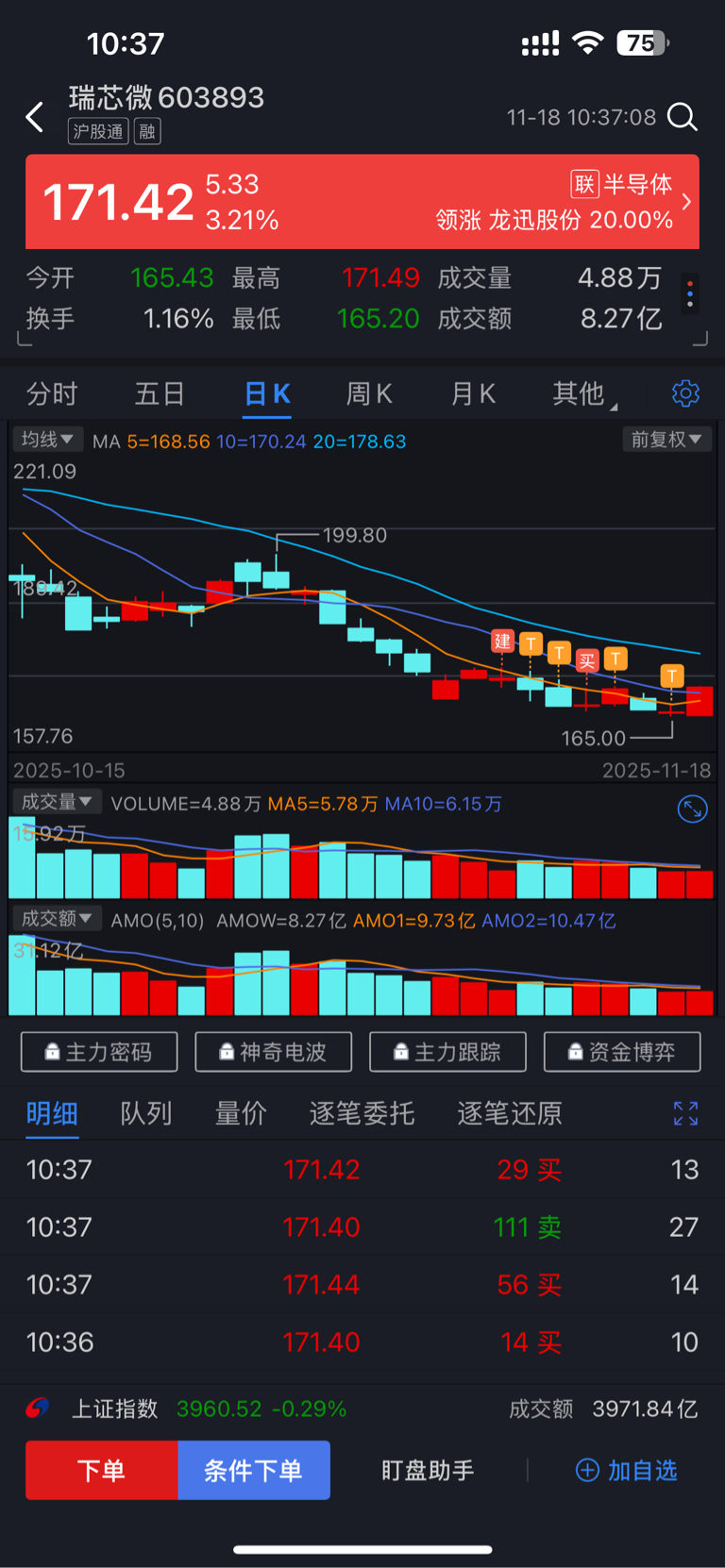Switch to 月K chart tab

click(x=473, y=393)
